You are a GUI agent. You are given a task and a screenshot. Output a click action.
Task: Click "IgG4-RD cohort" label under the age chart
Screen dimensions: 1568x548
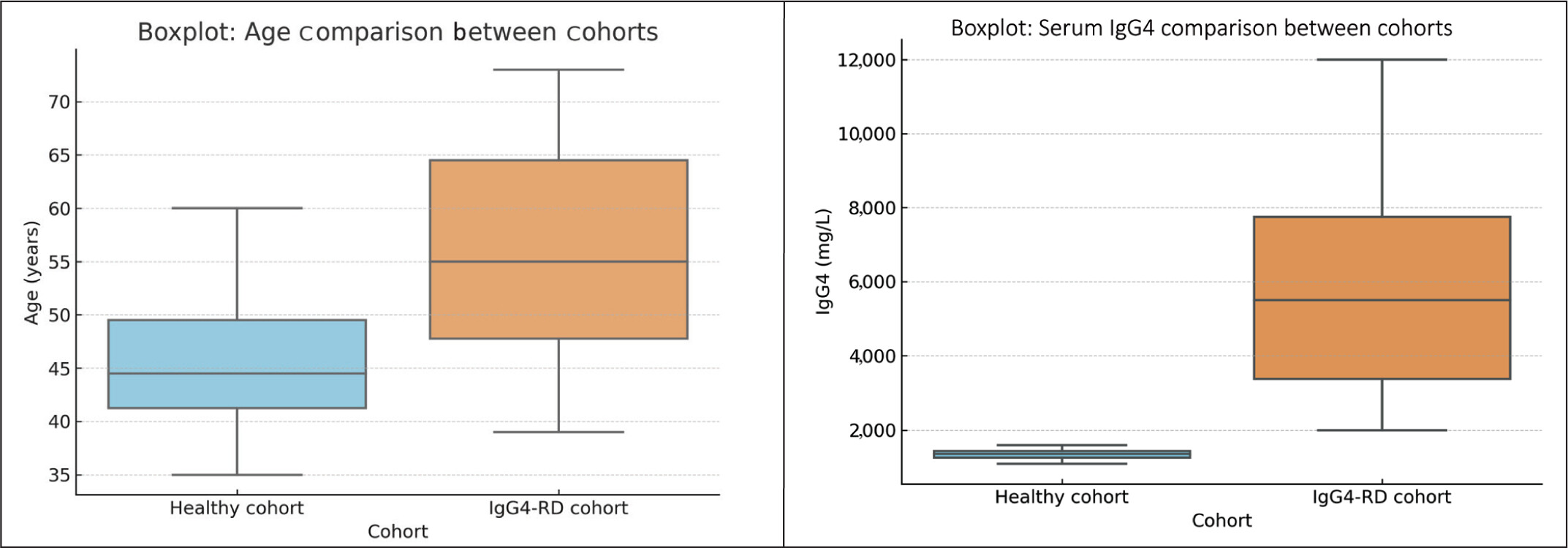(558, 508)
